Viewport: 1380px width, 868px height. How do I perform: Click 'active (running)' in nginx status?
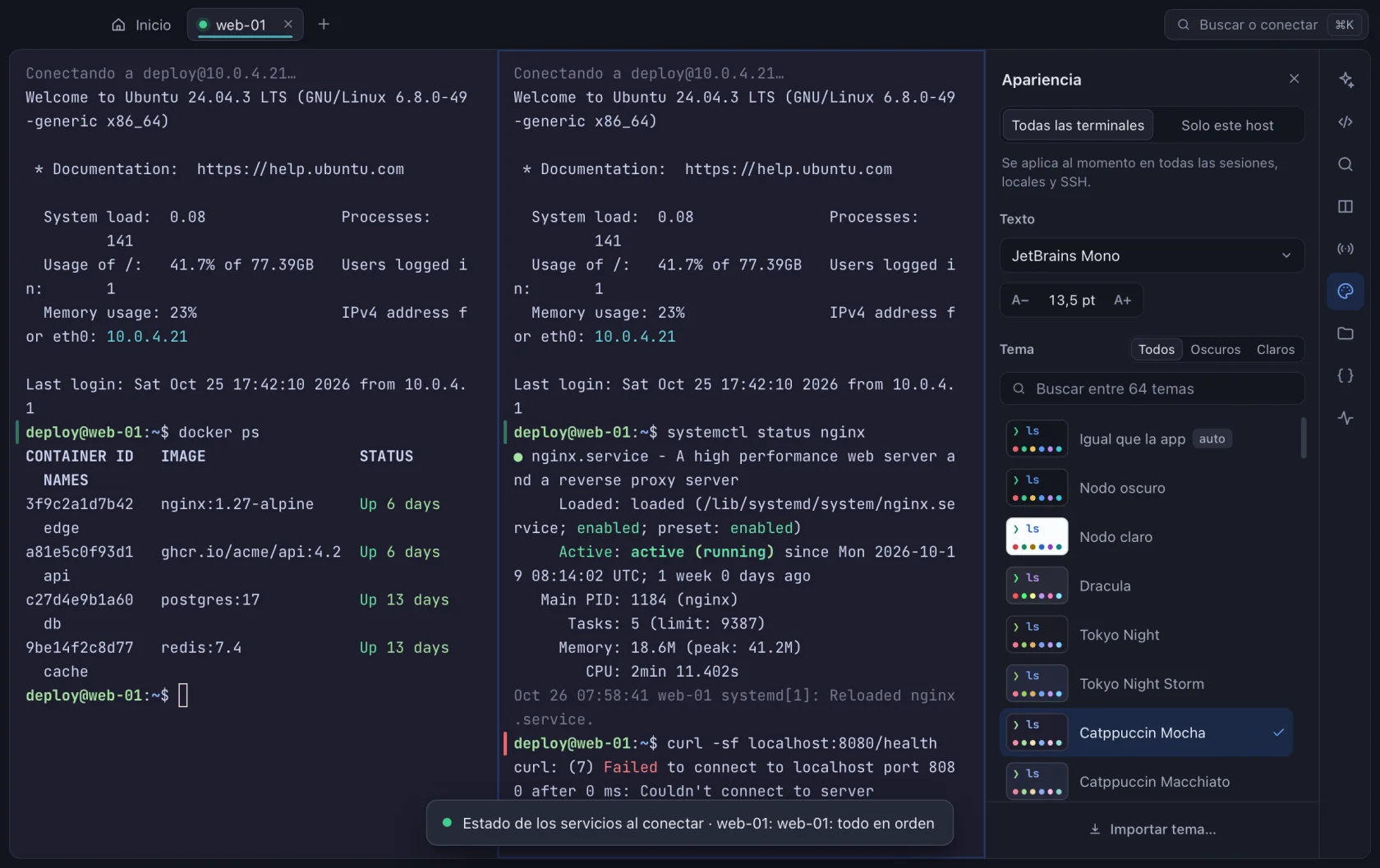coord(702,552)
